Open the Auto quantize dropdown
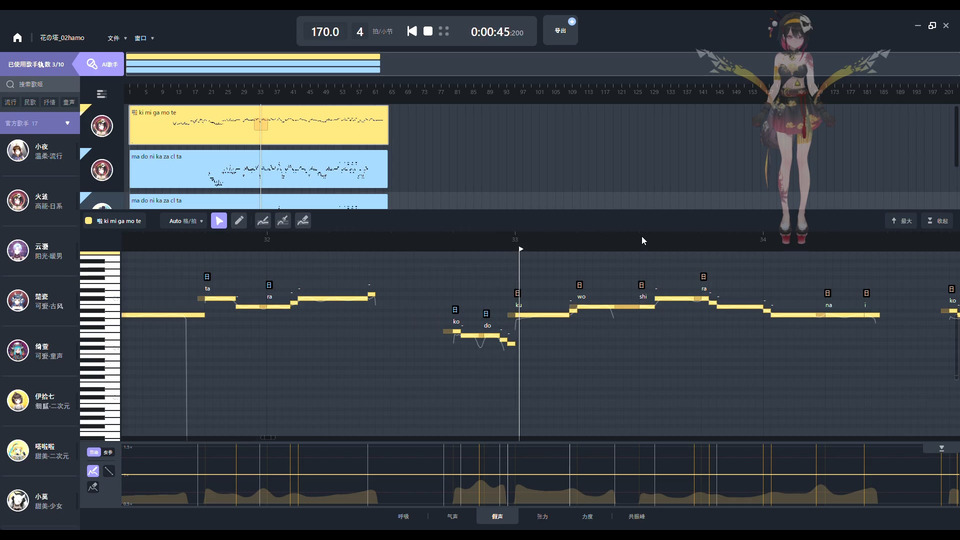Viewport: 960px width, 540px height. [186, 221]
